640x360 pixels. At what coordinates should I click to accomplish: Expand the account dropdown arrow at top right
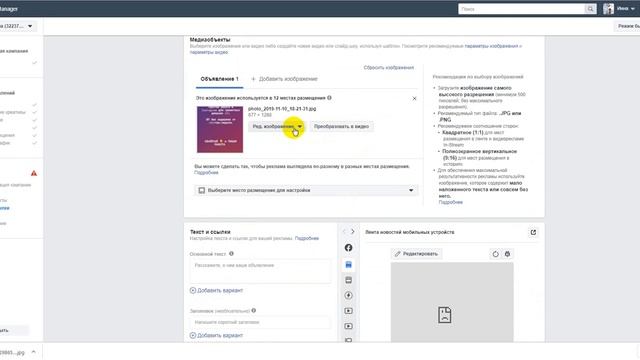click(633, 9)
